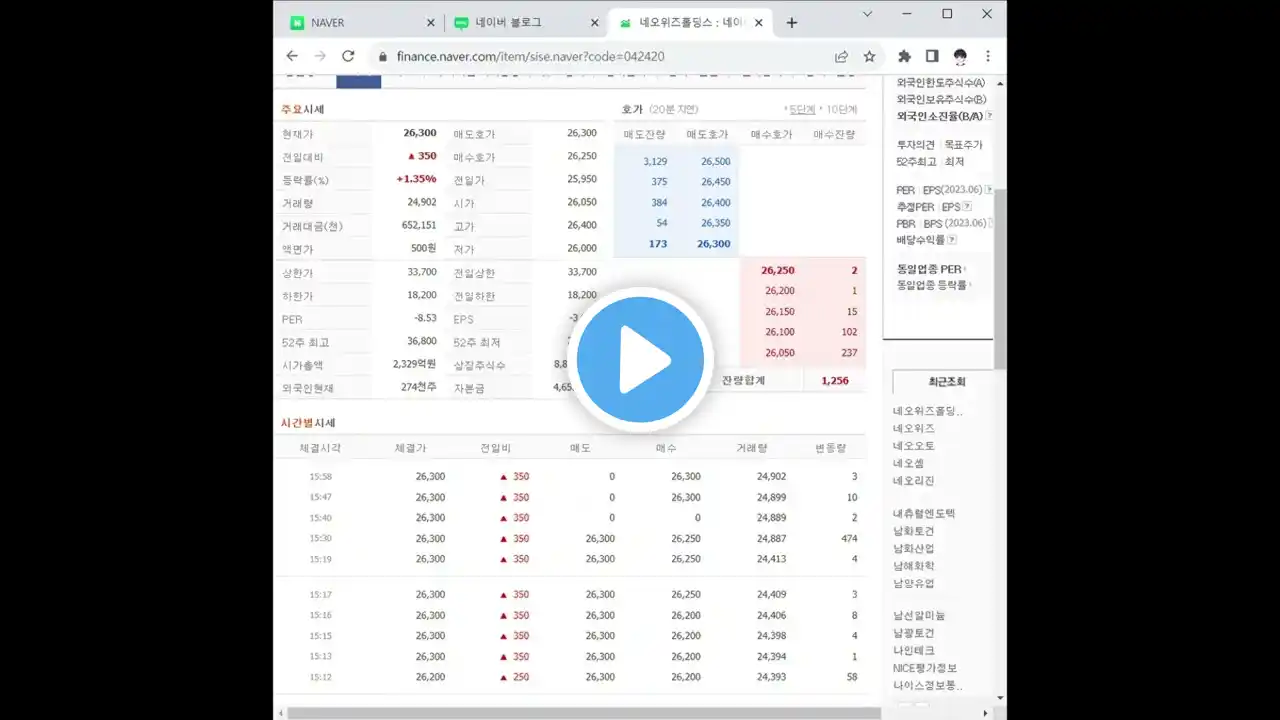This screenshot has height=720, width=1280.
Task: Close the 네이버 블로그 tab
Action: click(595, 22)
